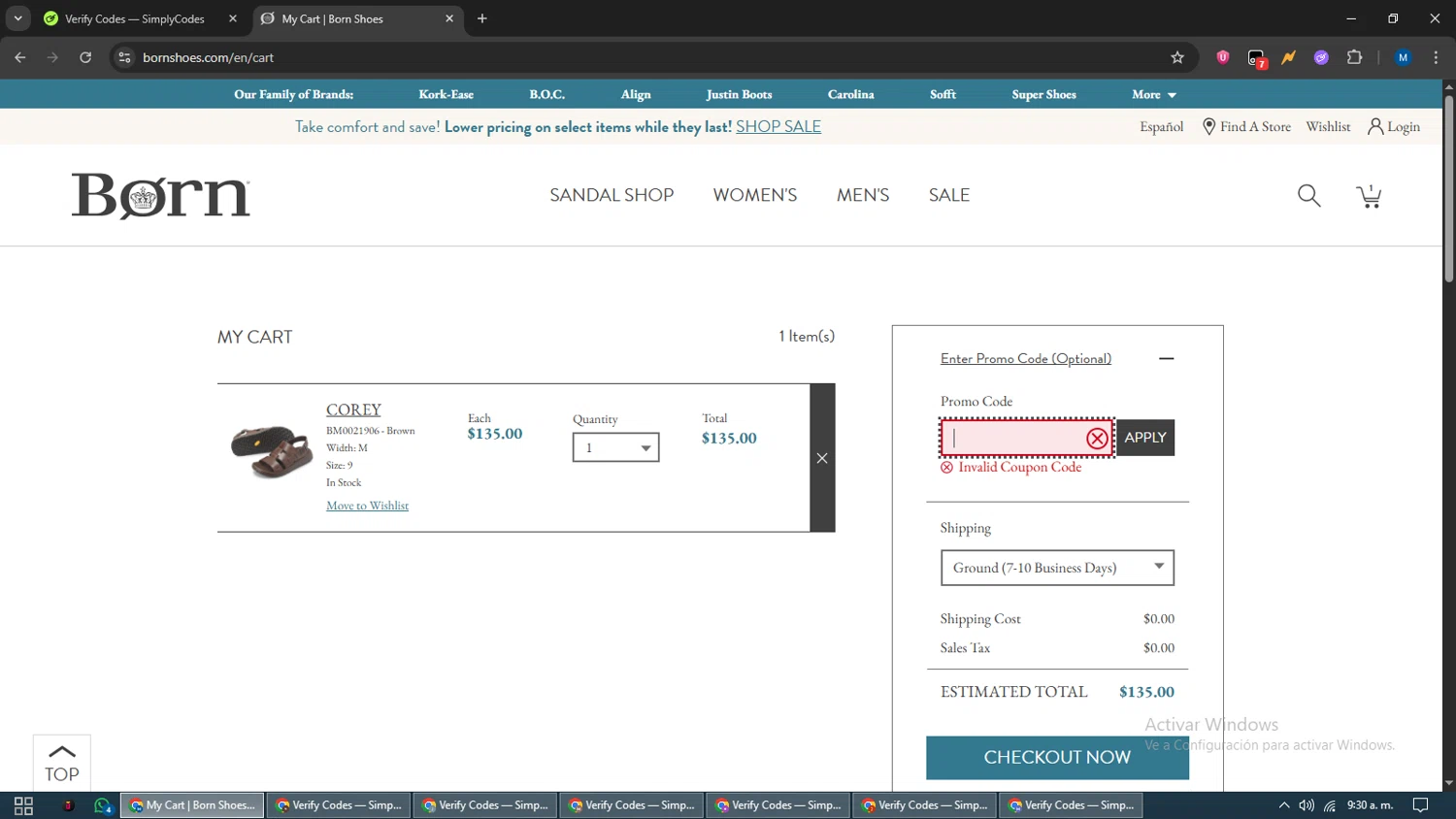Open the Chrome extensions puzzle icon
The width and height of the screenshot is (1456, 819).
coord(1354,57)
